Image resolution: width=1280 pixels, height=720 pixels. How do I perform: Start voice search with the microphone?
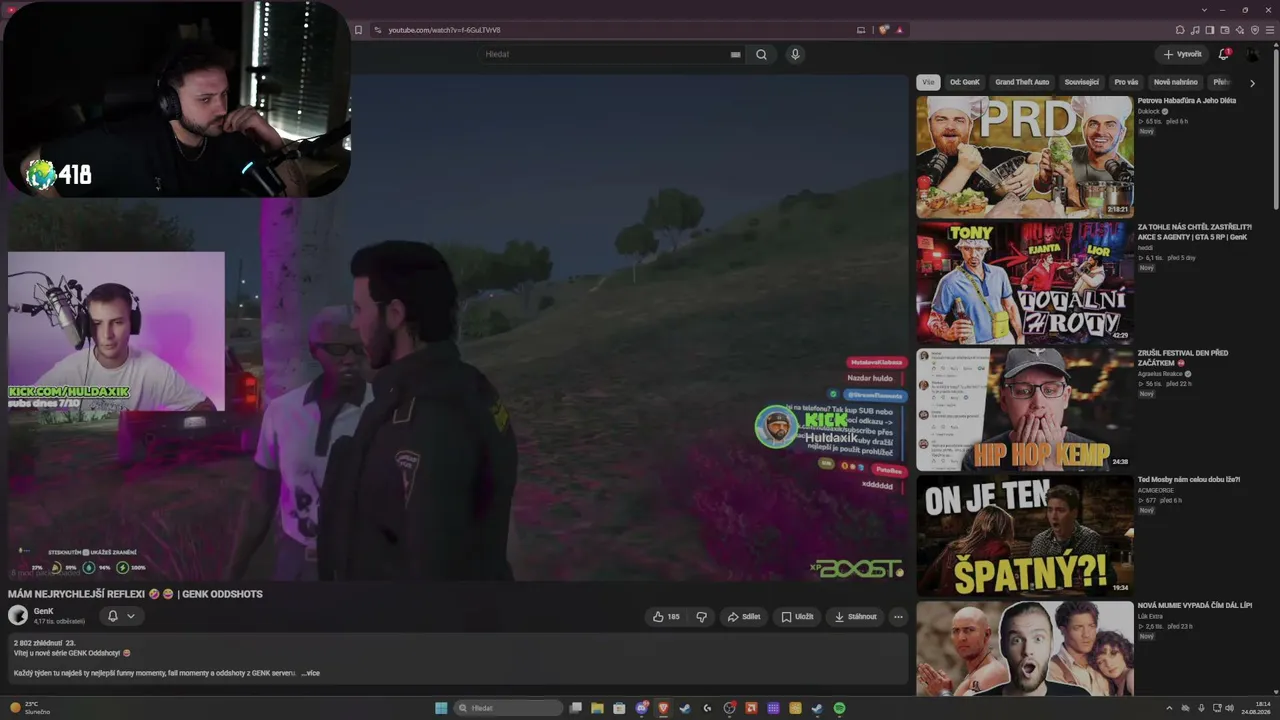[795, 54]
